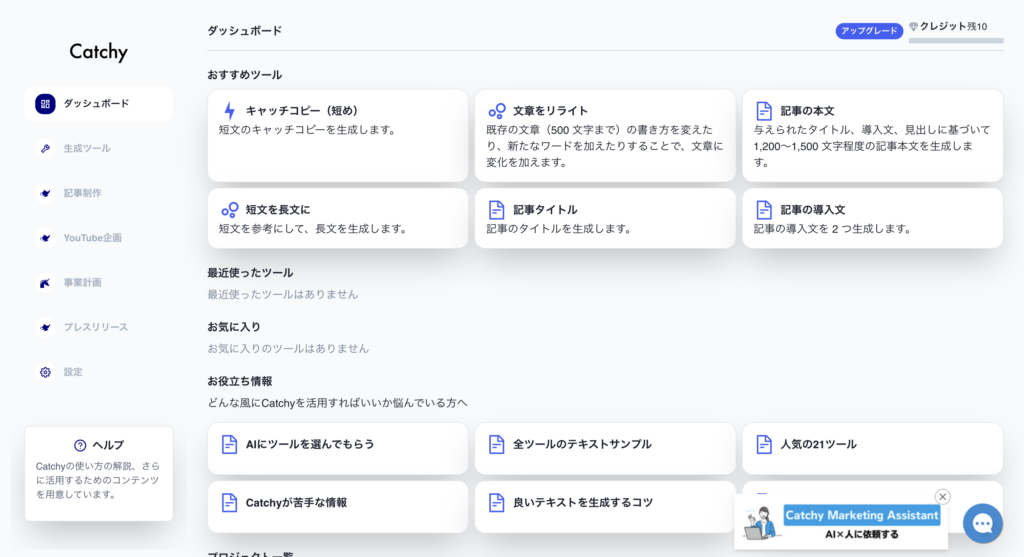This screenshot has width=1024, height=557.
Task: Close the Catchy Marketing Assistant banner
Action: pos(942,497)
